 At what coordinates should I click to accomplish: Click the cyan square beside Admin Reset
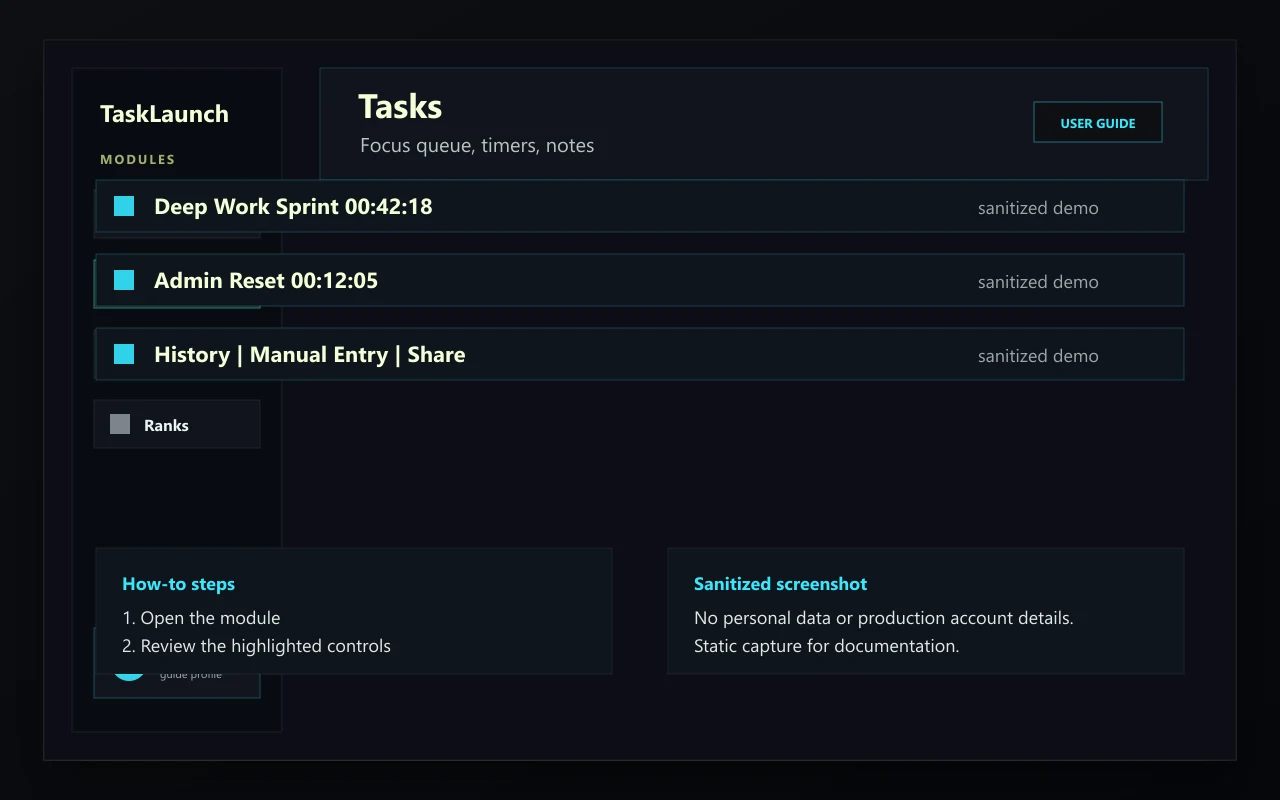click(x=124, y=280)
